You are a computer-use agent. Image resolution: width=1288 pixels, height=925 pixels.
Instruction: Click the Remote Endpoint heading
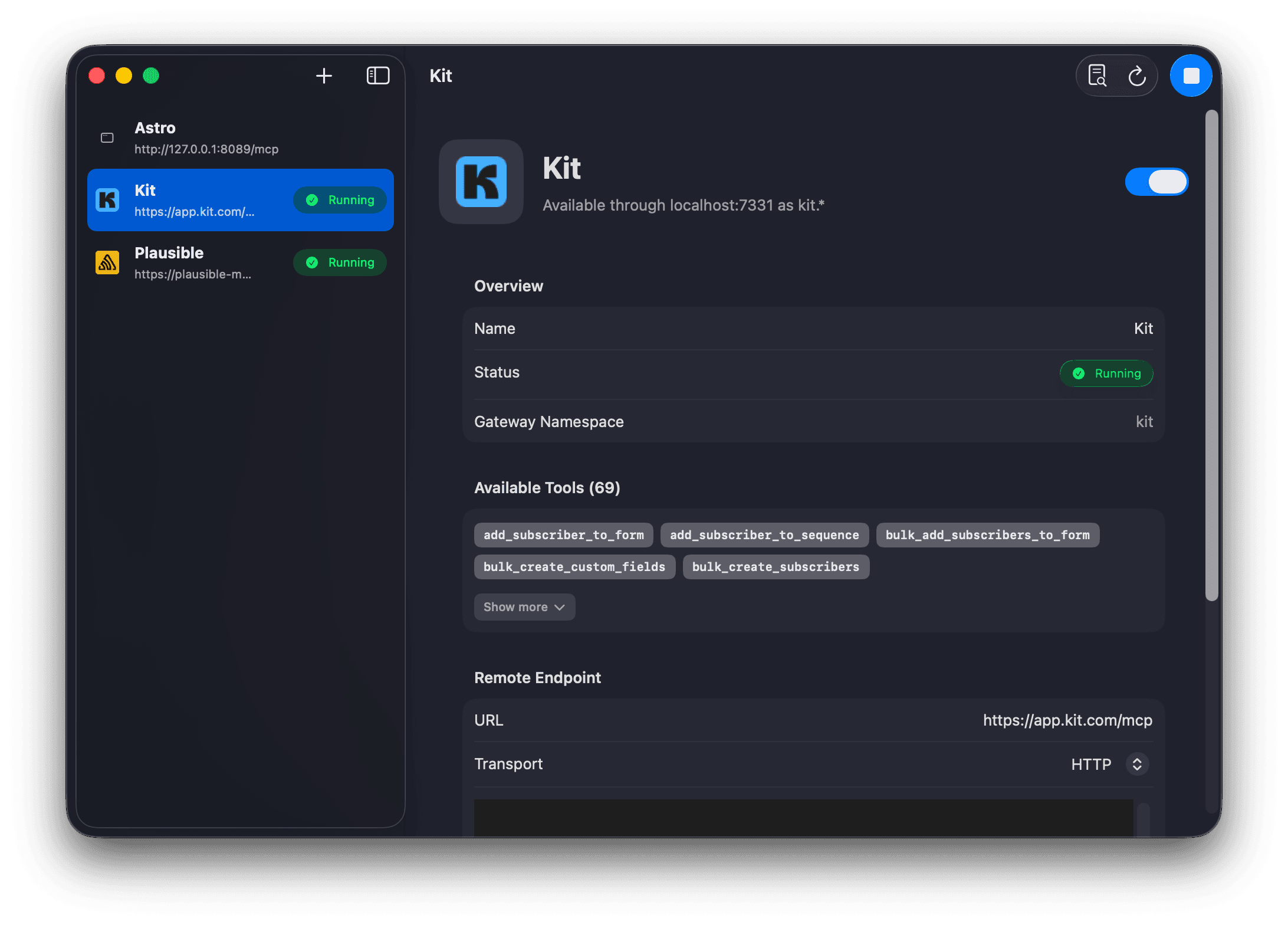pos(537,678)
